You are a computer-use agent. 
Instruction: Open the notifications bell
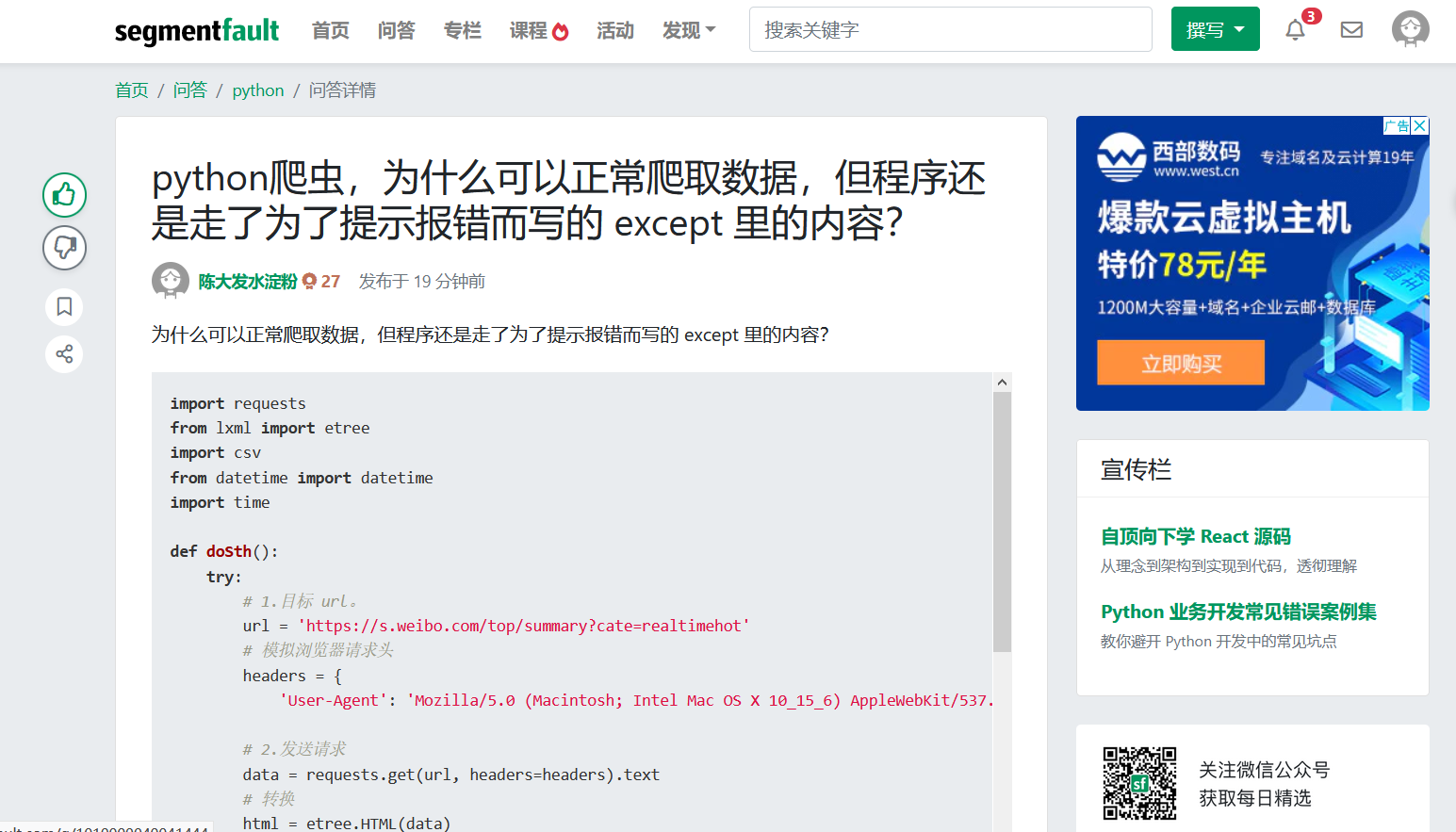tap(1296, 30)
